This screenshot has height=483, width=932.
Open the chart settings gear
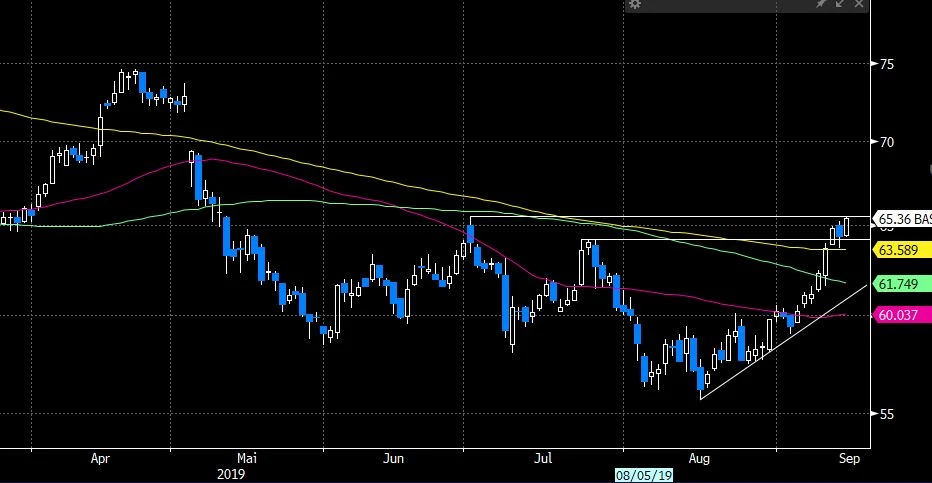(x=635, y=6)
